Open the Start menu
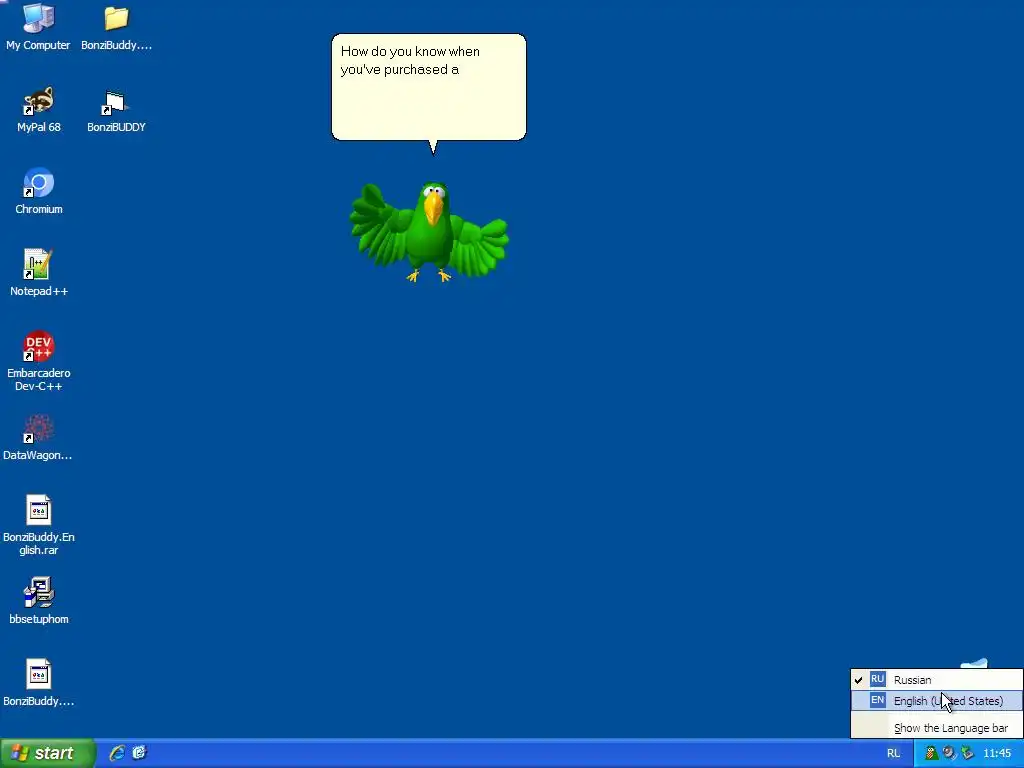 tap(48, 753)
